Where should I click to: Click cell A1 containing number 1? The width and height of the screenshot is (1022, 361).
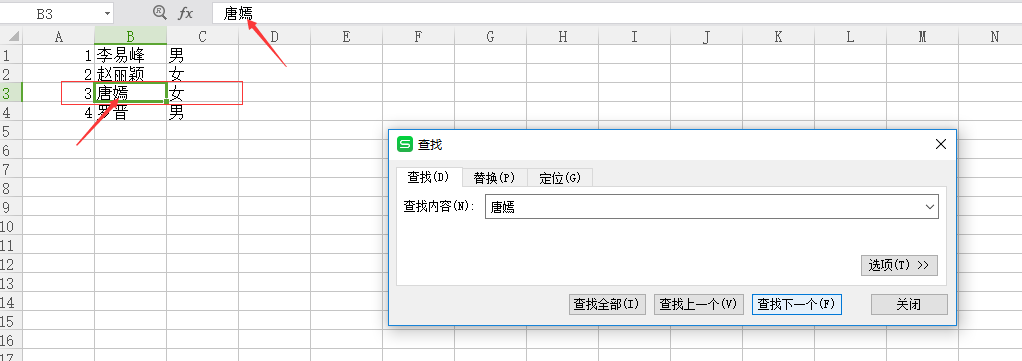tap(59, 55)
